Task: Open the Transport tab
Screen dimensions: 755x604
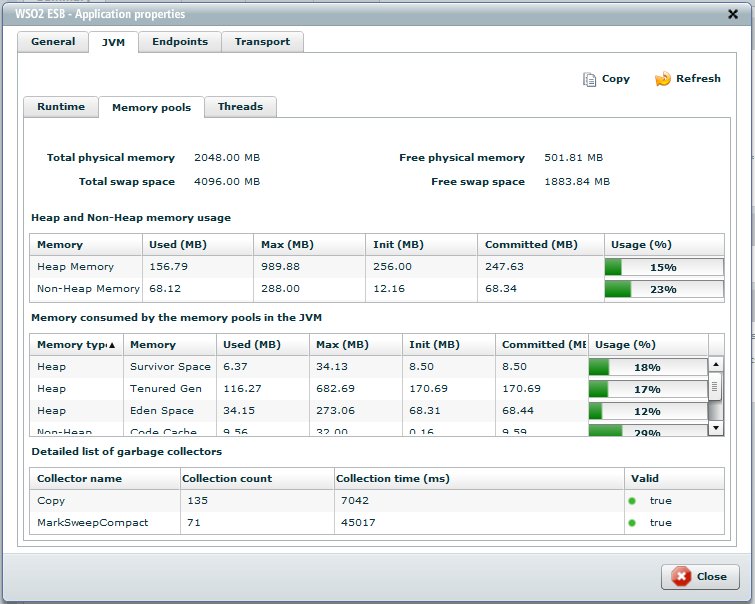Action: (x=262, y=42)
